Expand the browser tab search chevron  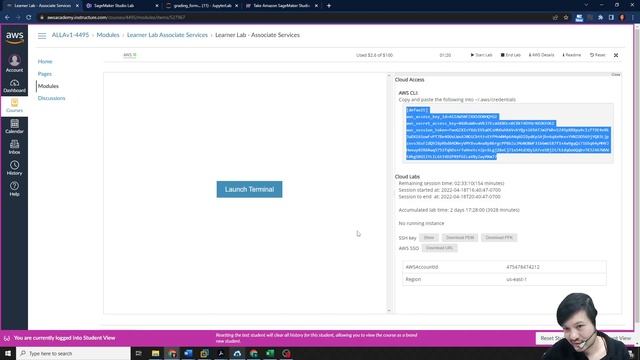click(x=586, y=5)
